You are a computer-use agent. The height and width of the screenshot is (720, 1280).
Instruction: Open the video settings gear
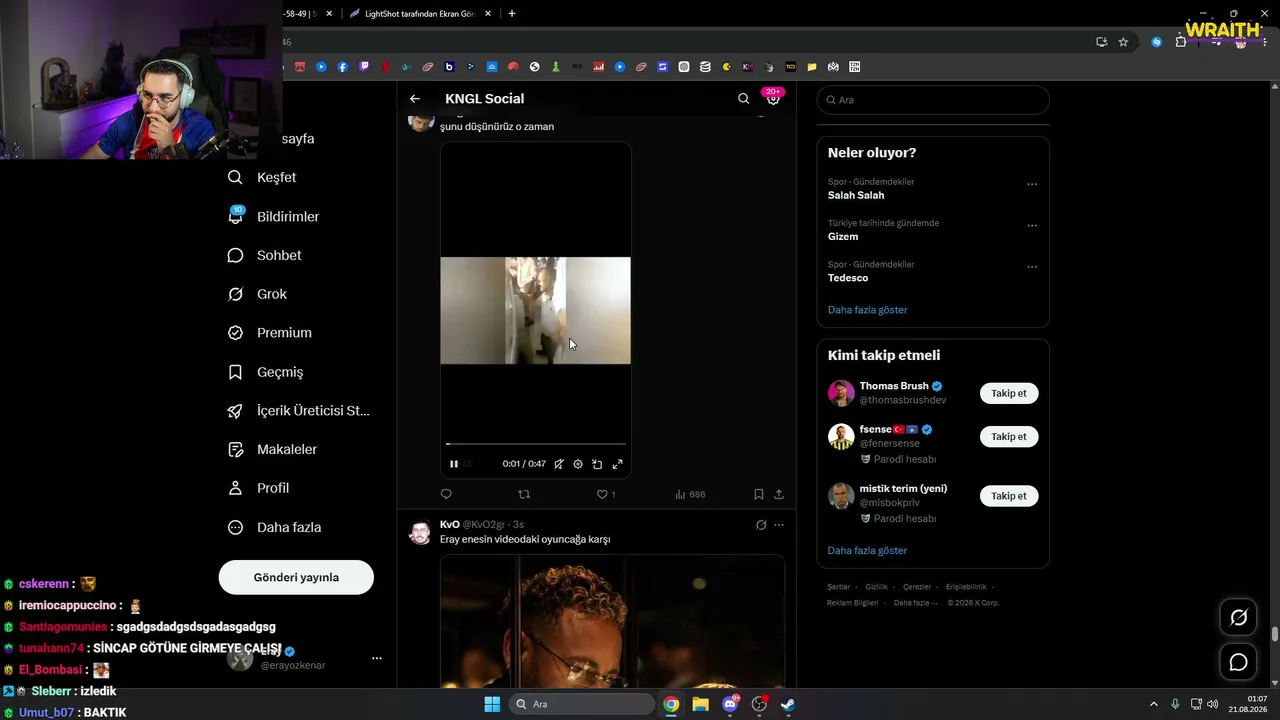[x=578, y=464]
